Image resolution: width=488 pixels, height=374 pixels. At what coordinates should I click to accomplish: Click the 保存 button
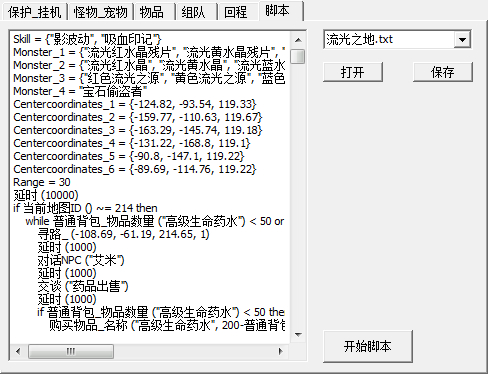click(443, 72)
